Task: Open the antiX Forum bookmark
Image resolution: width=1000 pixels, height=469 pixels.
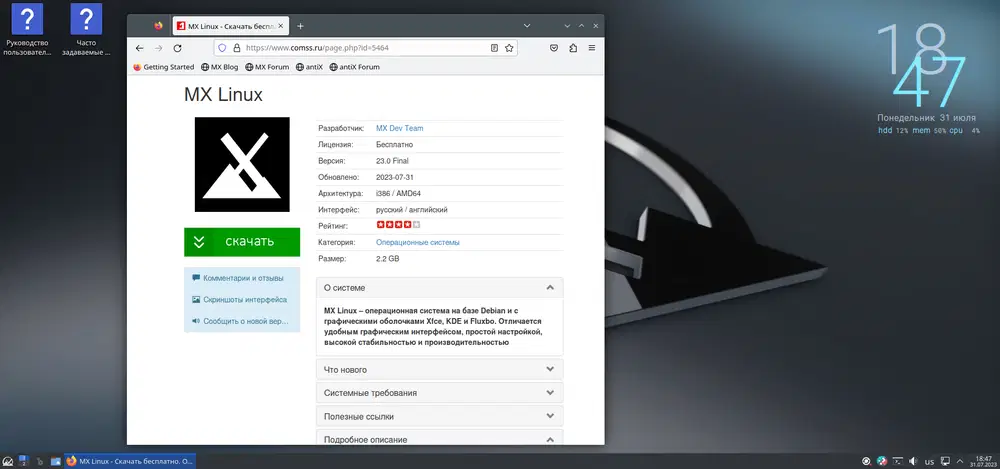Action: point(355,67)
